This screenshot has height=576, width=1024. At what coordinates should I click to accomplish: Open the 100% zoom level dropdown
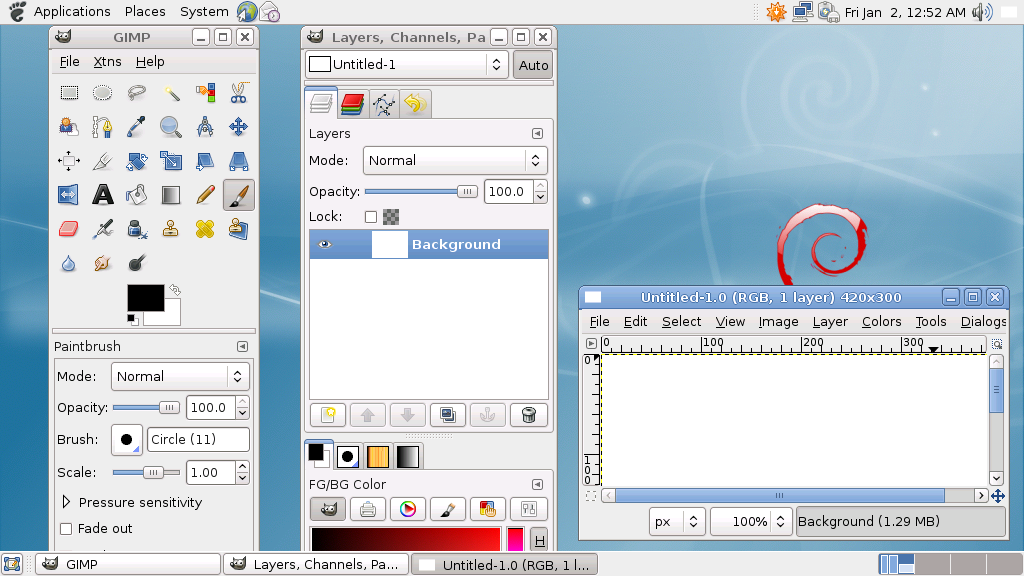(x=751, y=521)
